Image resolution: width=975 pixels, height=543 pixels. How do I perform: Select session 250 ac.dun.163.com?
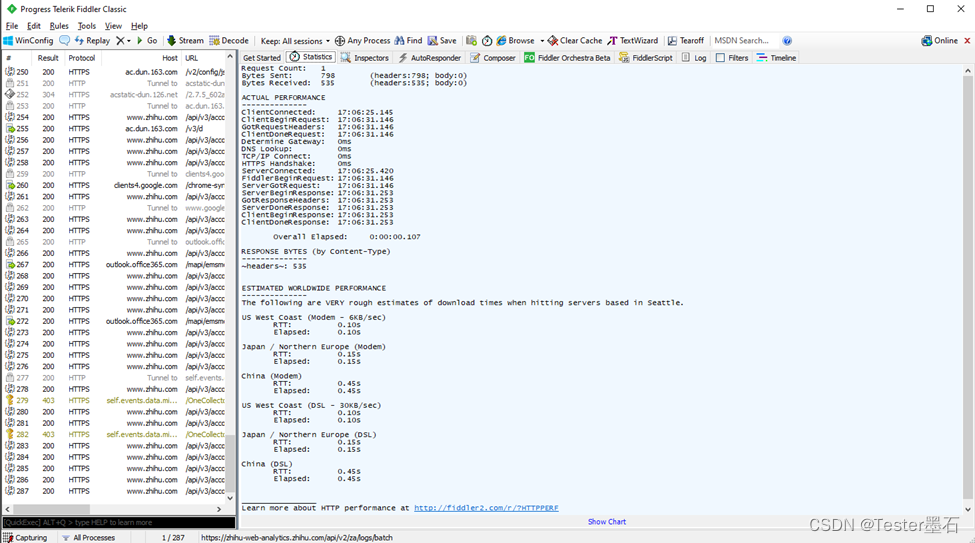click(115, 72)
